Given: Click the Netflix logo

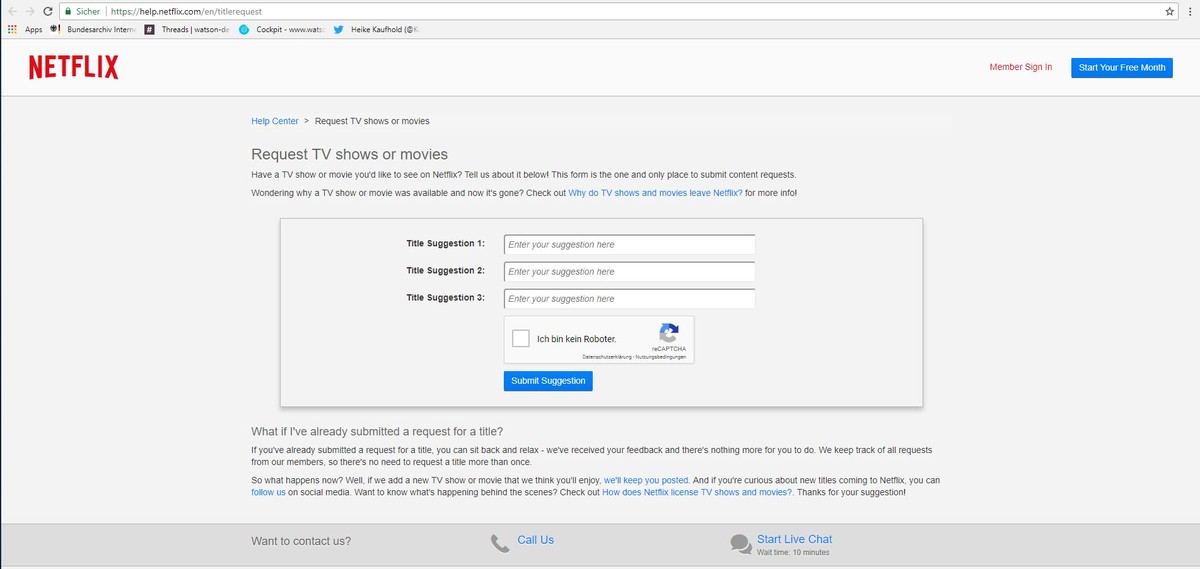Looking at the screenshot, I should [73, 67].
